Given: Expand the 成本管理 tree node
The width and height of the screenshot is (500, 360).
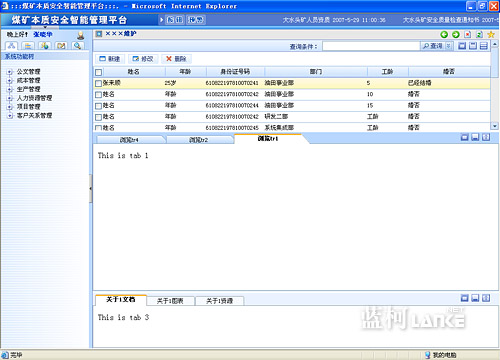Looking at the screenshot, I should [10, 80].
